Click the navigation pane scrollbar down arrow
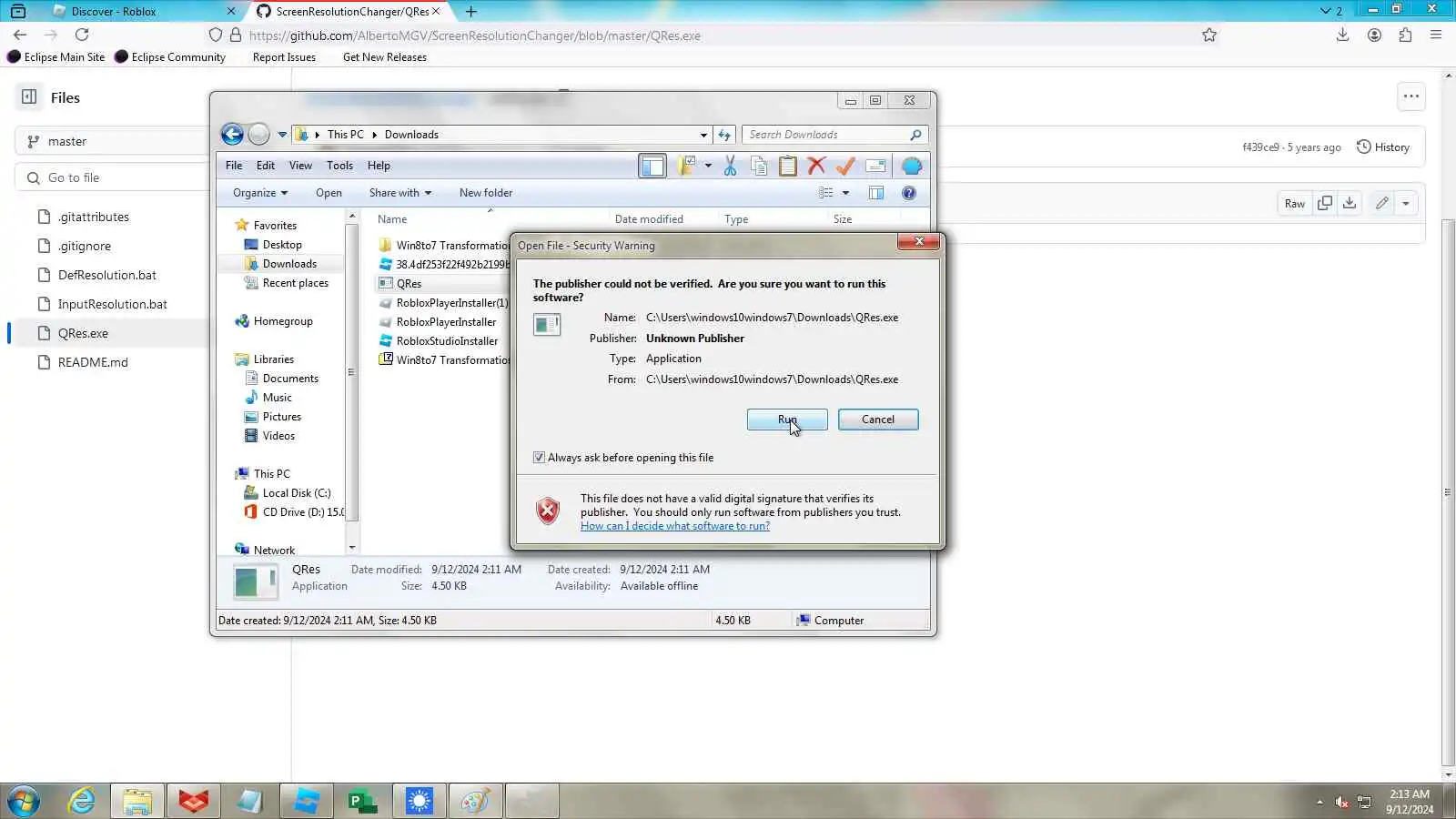The image size is (1456, 819). (352, 548)
